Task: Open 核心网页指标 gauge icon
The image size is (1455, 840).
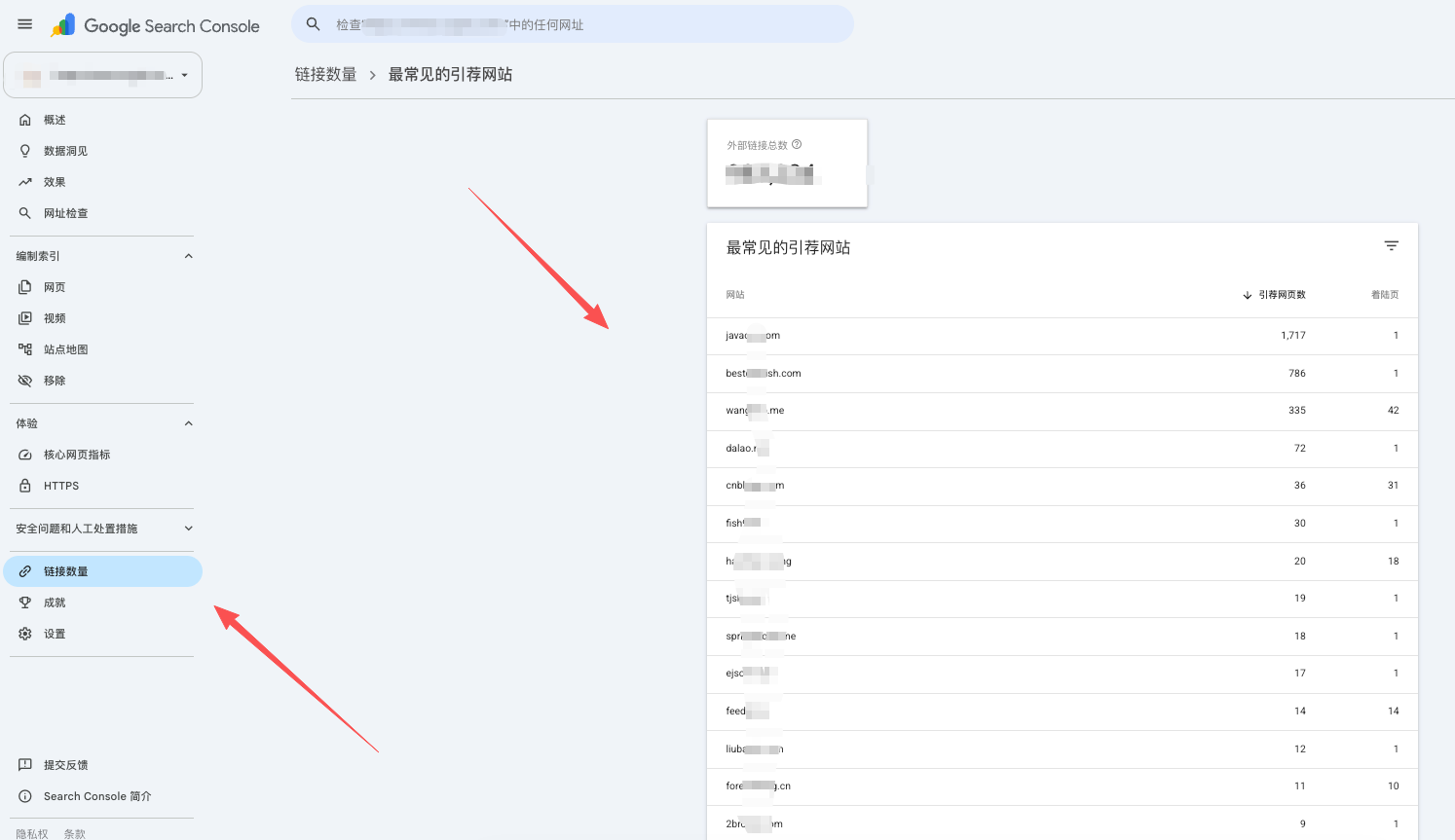Action: click(x=25, y=455)
